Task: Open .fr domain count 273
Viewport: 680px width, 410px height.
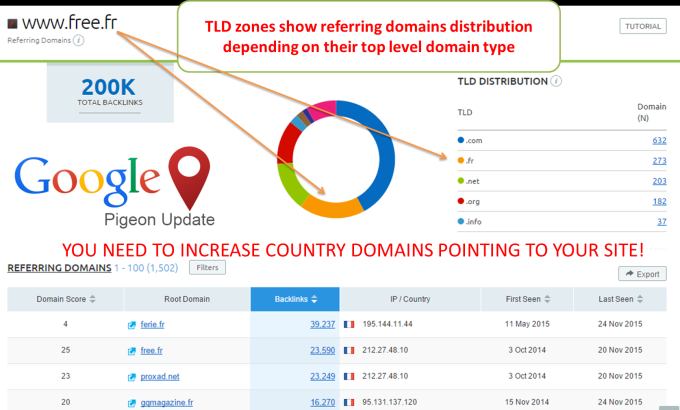Action: (659, 161)
